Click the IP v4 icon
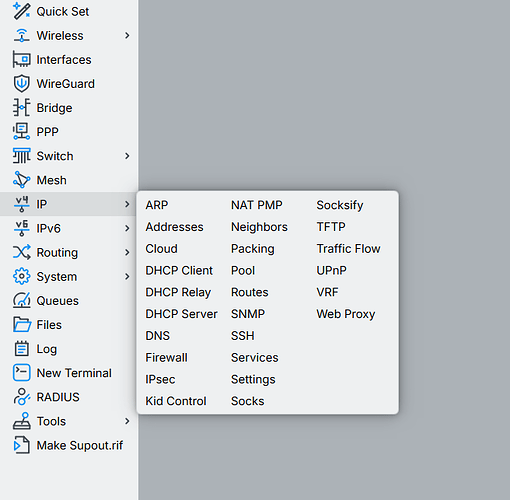Image resolution: width=510 pixels, height=500 pixels. pos(21,204)
